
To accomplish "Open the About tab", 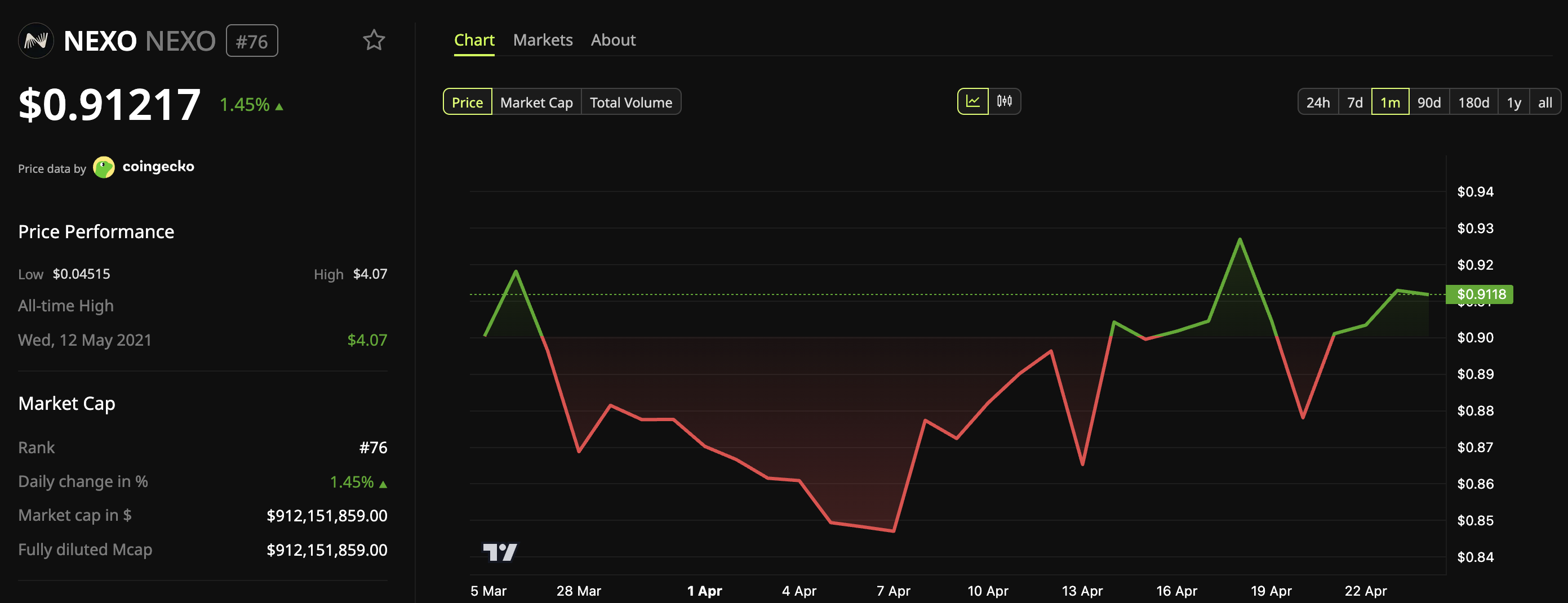I will click(x=613, y=40).
